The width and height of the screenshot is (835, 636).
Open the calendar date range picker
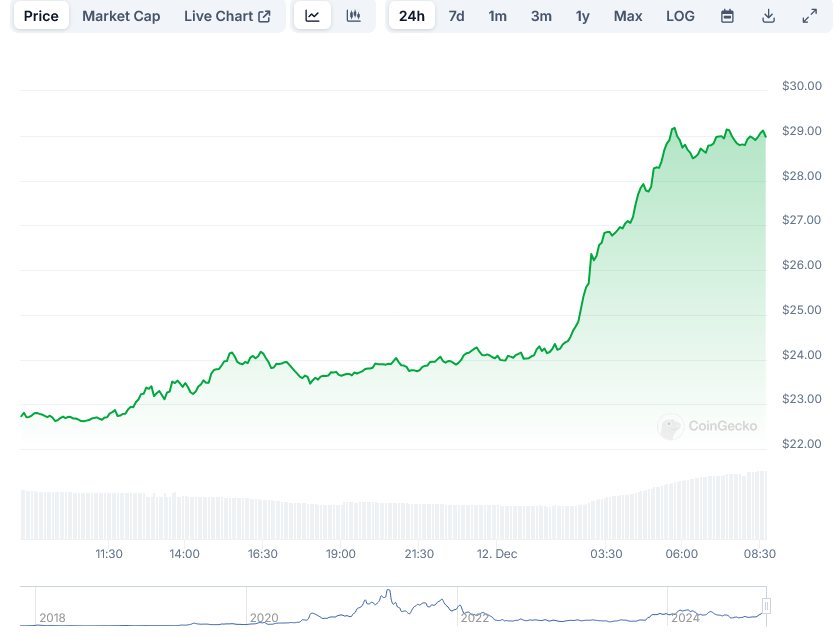727,16
